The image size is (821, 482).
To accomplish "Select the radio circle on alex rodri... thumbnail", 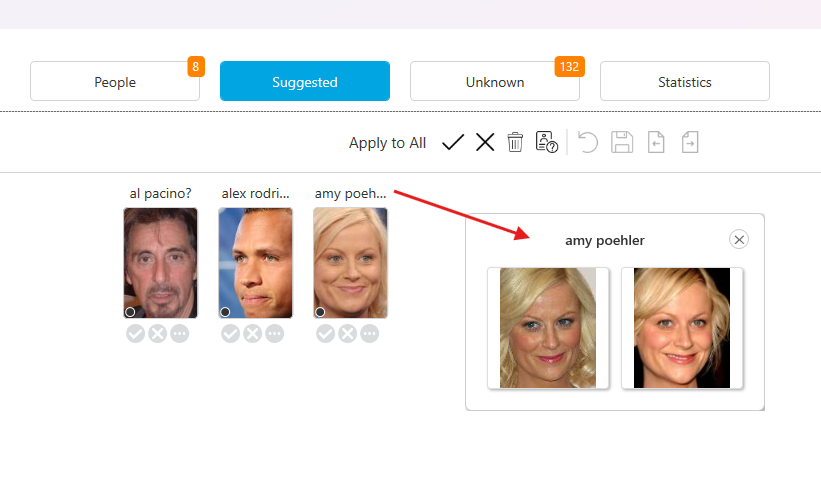I will coord(225,312).
